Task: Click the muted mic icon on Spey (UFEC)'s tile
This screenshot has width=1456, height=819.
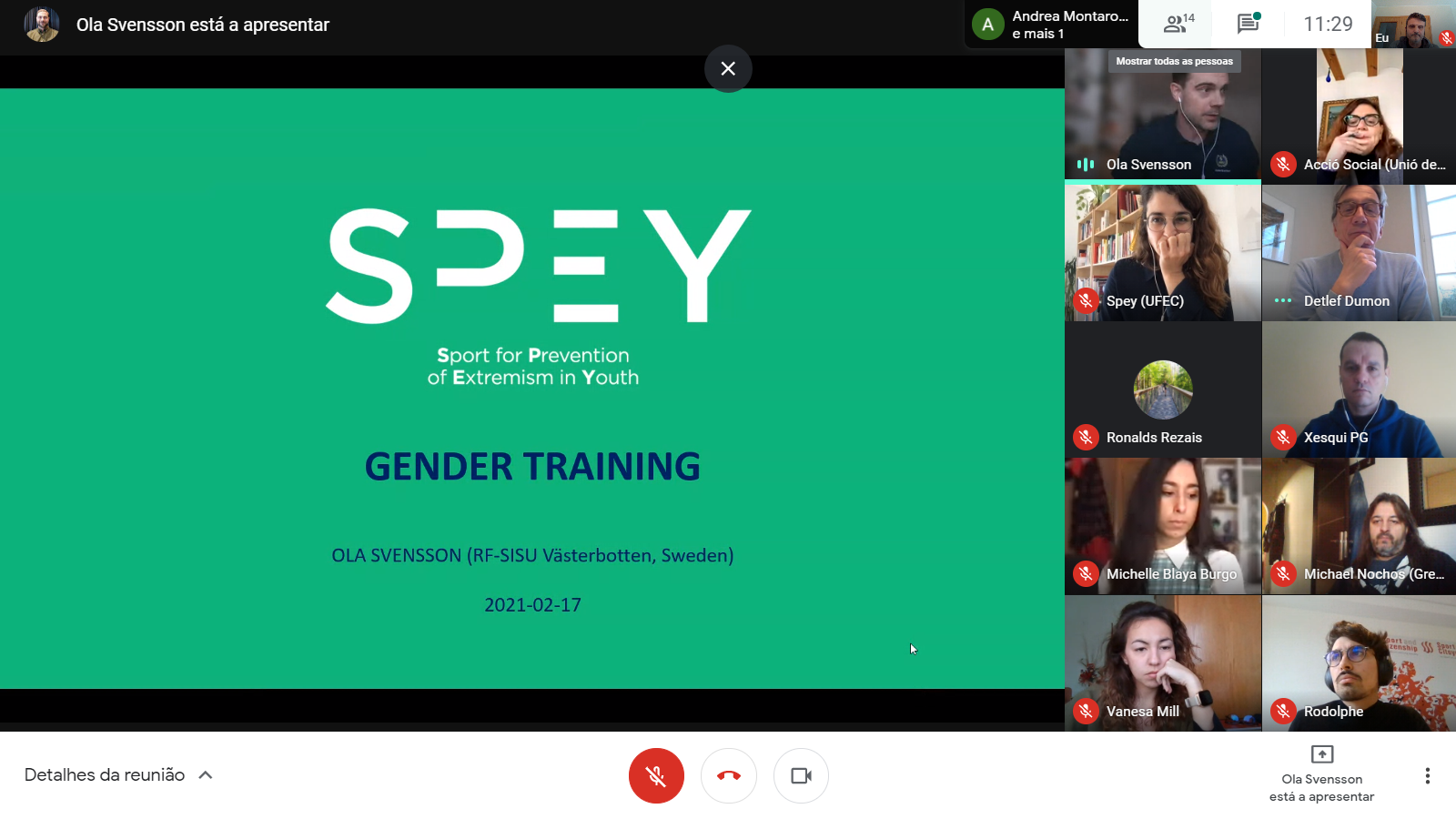Action: (x=1086, y=300)
